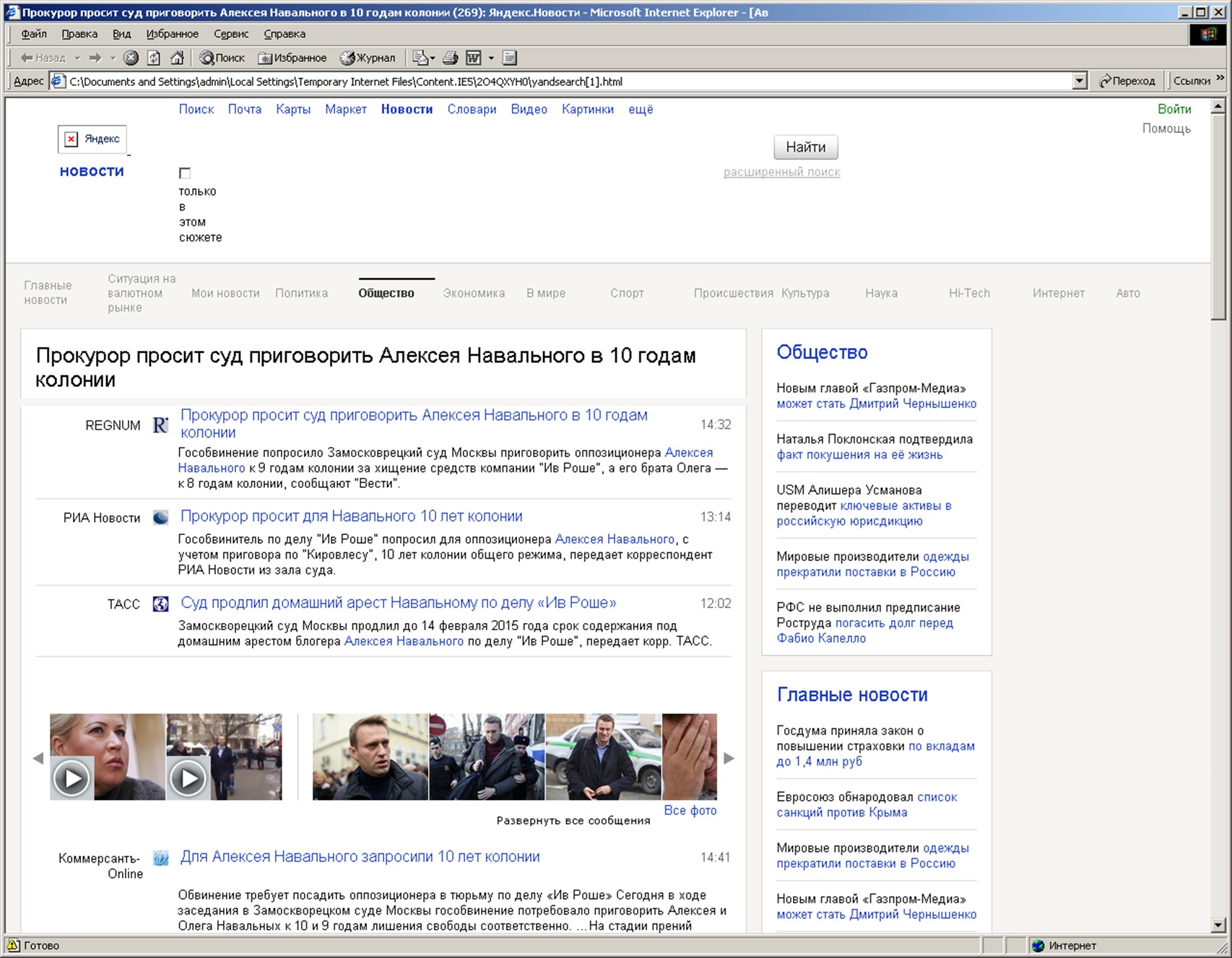Click the Все фото link

pyautogui.click(x=690, y=810)
